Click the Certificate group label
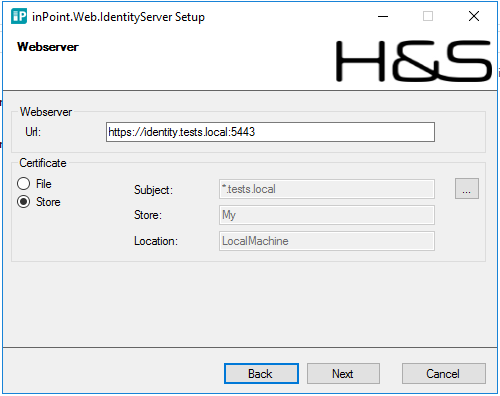 (x=43, y=163)
